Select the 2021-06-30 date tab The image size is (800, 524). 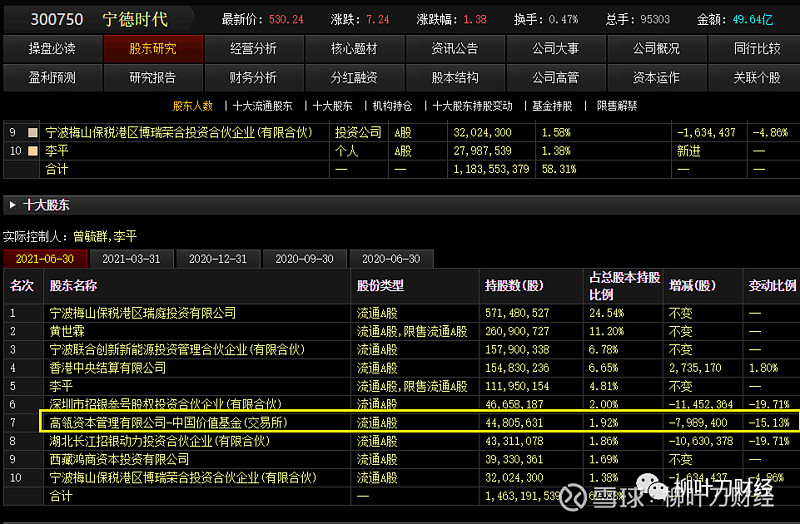point(45,259)
